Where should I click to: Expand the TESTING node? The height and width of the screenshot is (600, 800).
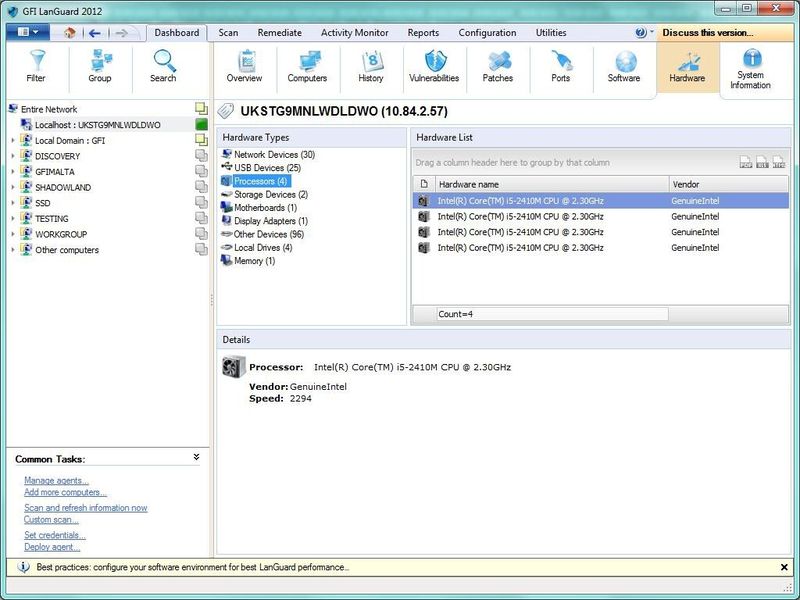coord(13,218)
